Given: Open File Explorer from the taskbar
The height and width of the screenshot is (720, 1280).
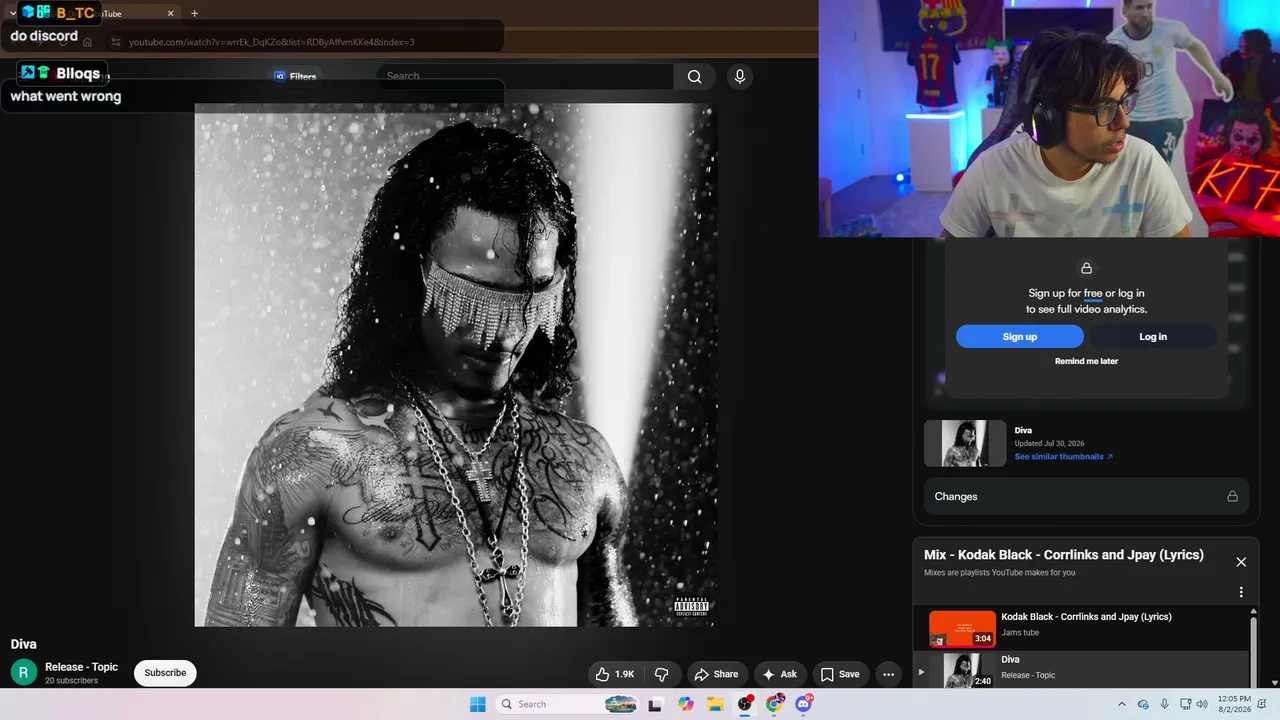Looking at the screenshot, I should point(716,704).
